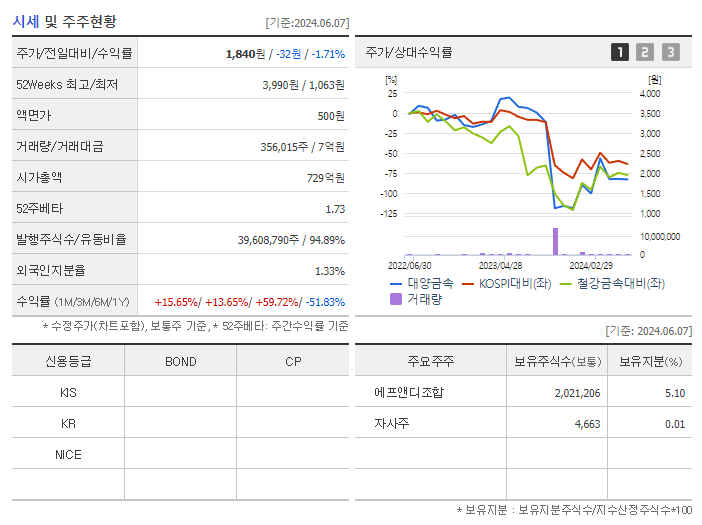Click the 3,990원 / 1,063원 value
702x525 pixels.
coord(304,85)
